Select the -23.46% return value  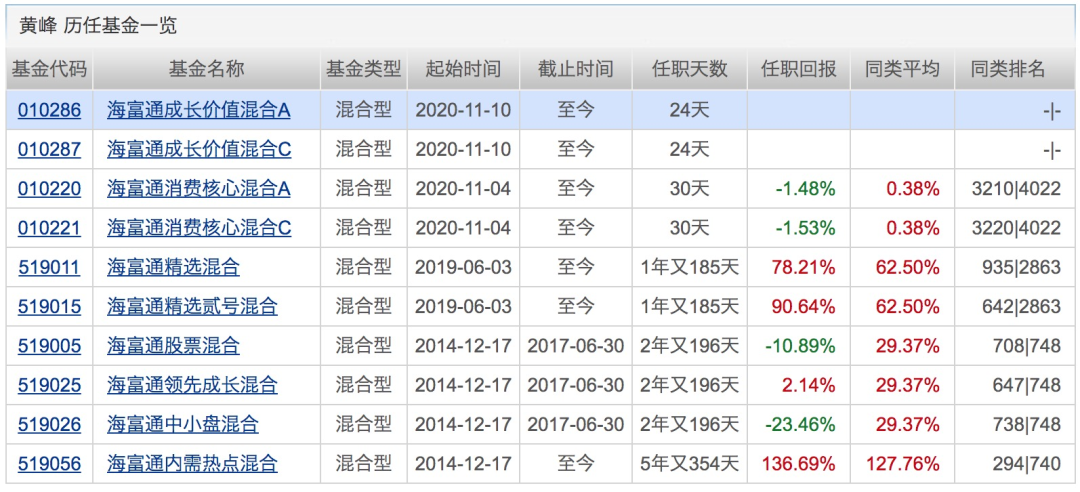[x=801, y=424]
